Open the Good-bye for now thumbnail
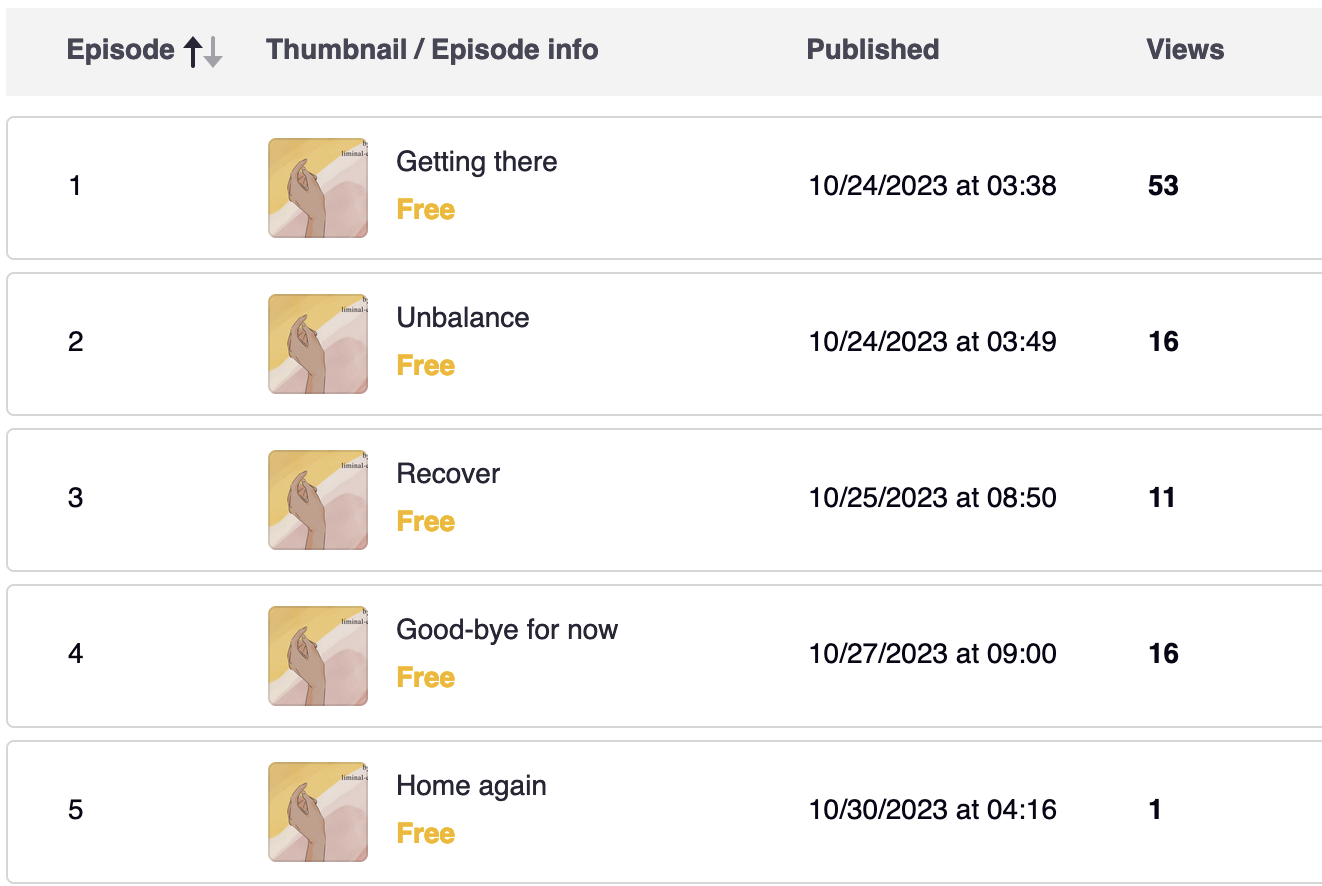This screenshot has width=1322, height=886. [318, 656]
